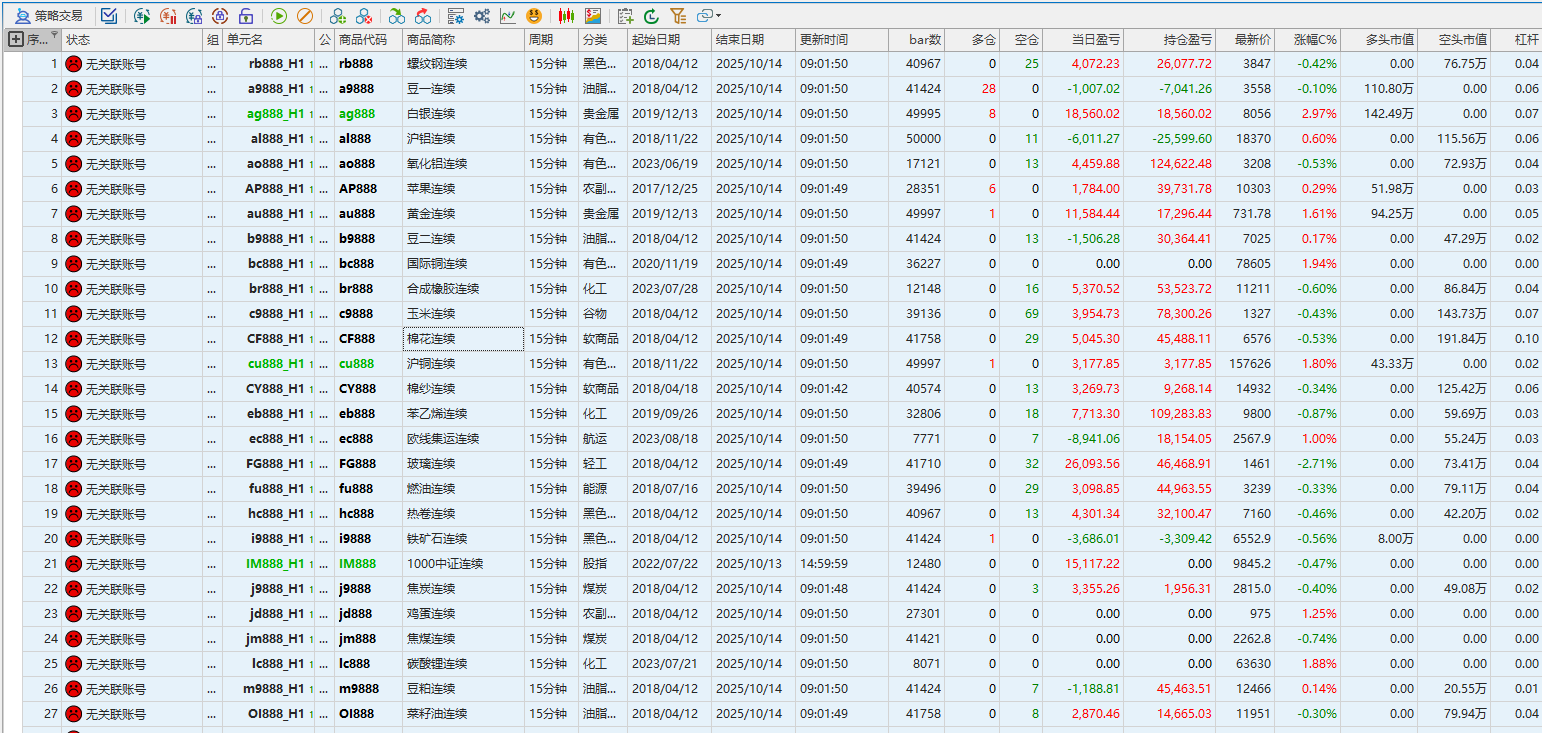
Task: Click the orange lock icon in toolbar
Action: (245, 16)
